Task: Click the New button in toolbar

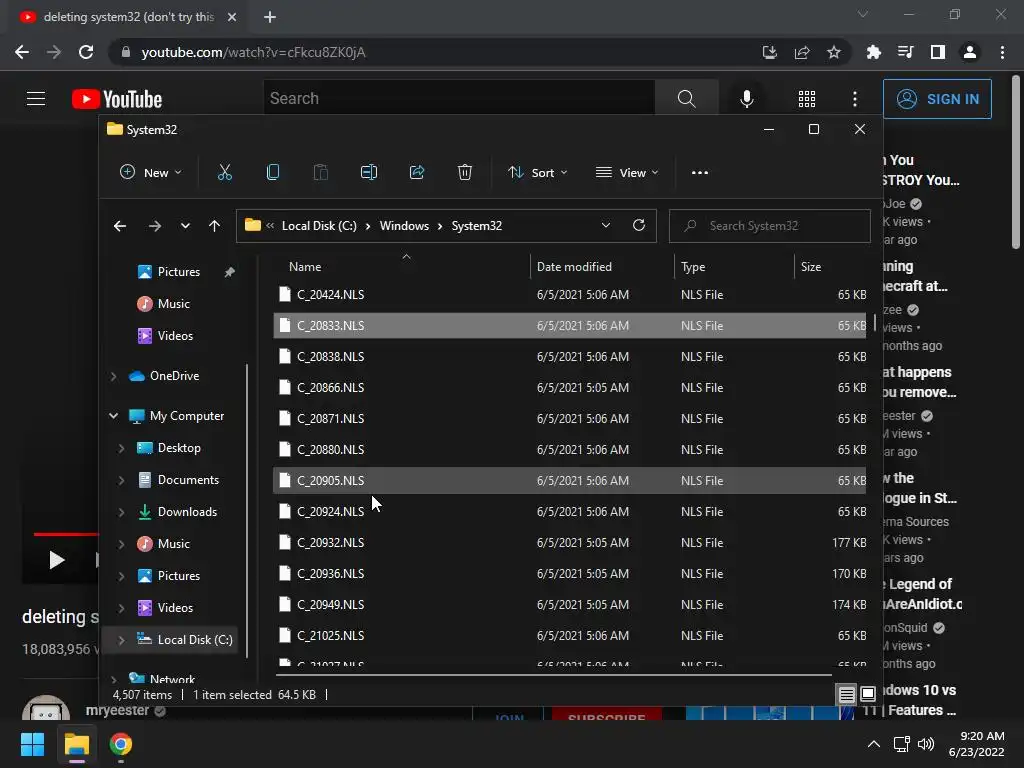Action: click(x=151, y=172)
